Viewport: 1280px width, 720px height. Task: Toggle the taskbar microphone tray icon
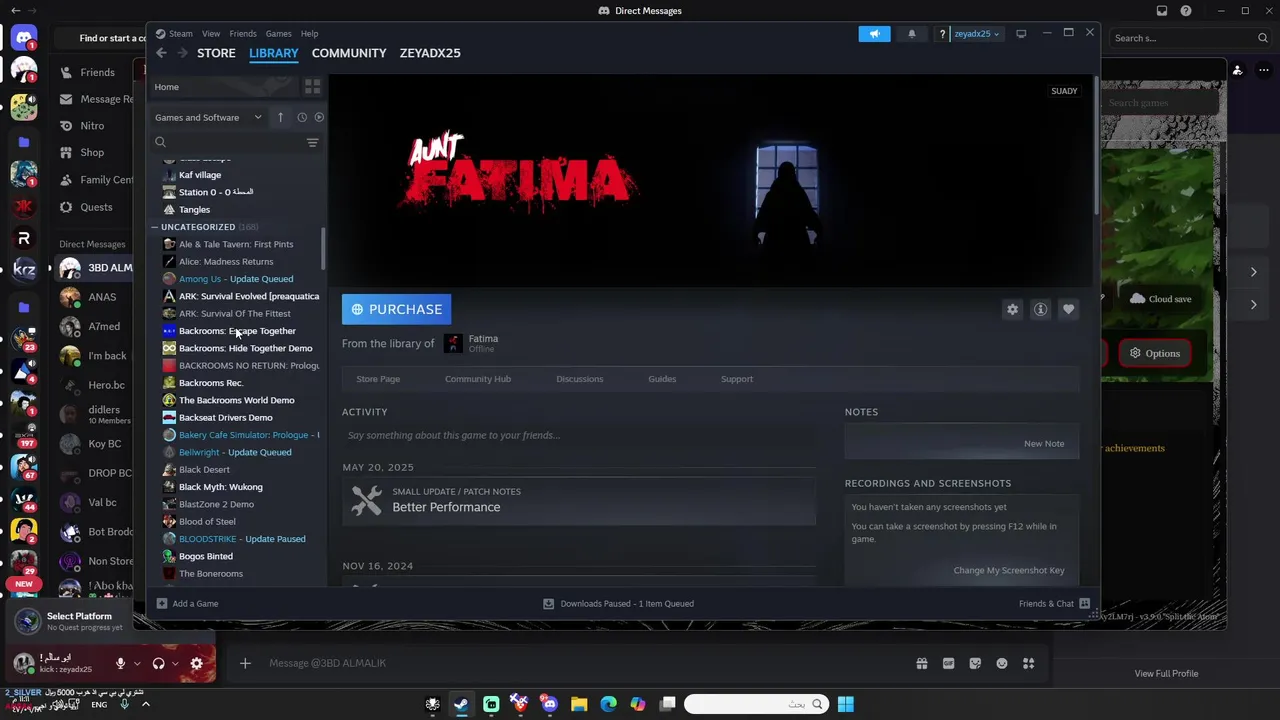(125, 704)
